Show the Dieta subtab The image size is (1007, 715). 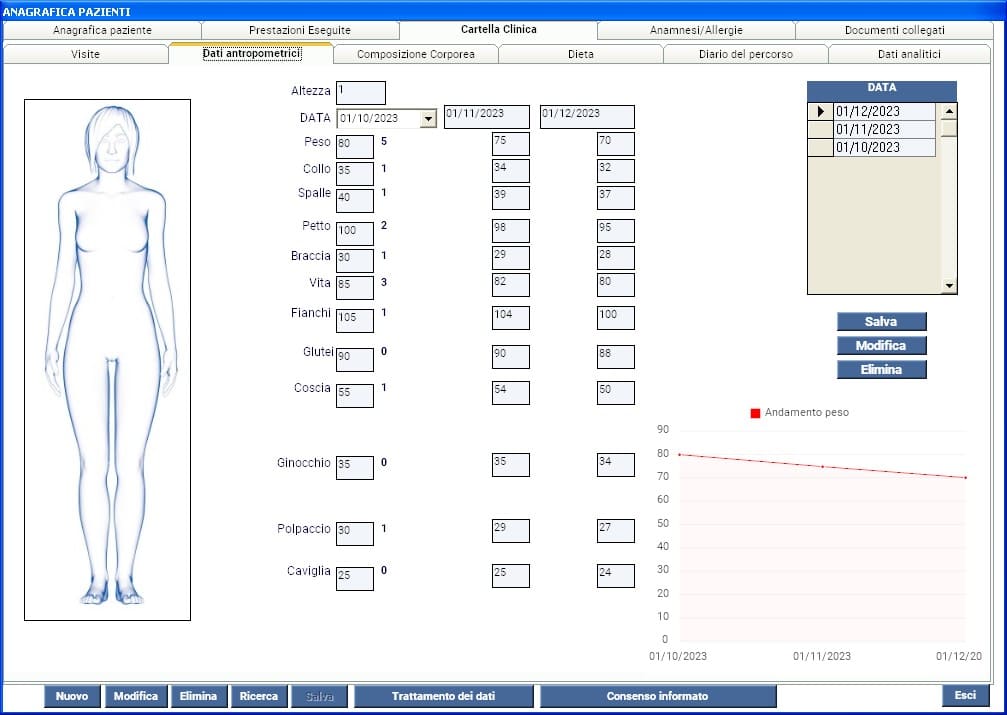[x=581, y=54]
